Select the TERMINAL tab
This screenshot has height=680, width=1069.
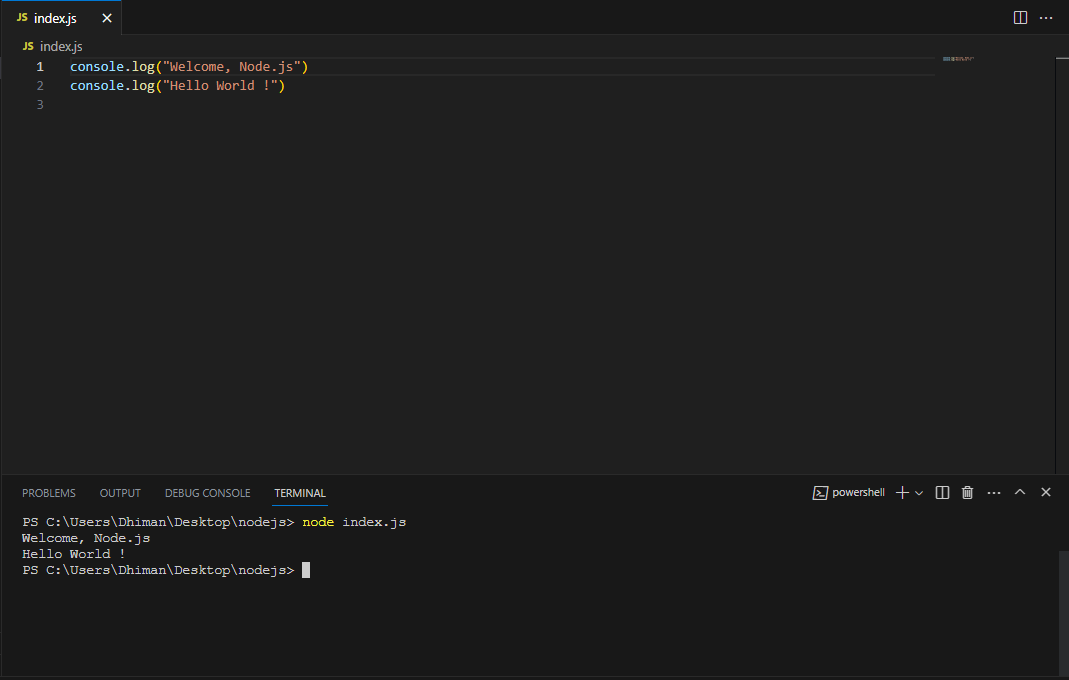[x=300, y=493]
